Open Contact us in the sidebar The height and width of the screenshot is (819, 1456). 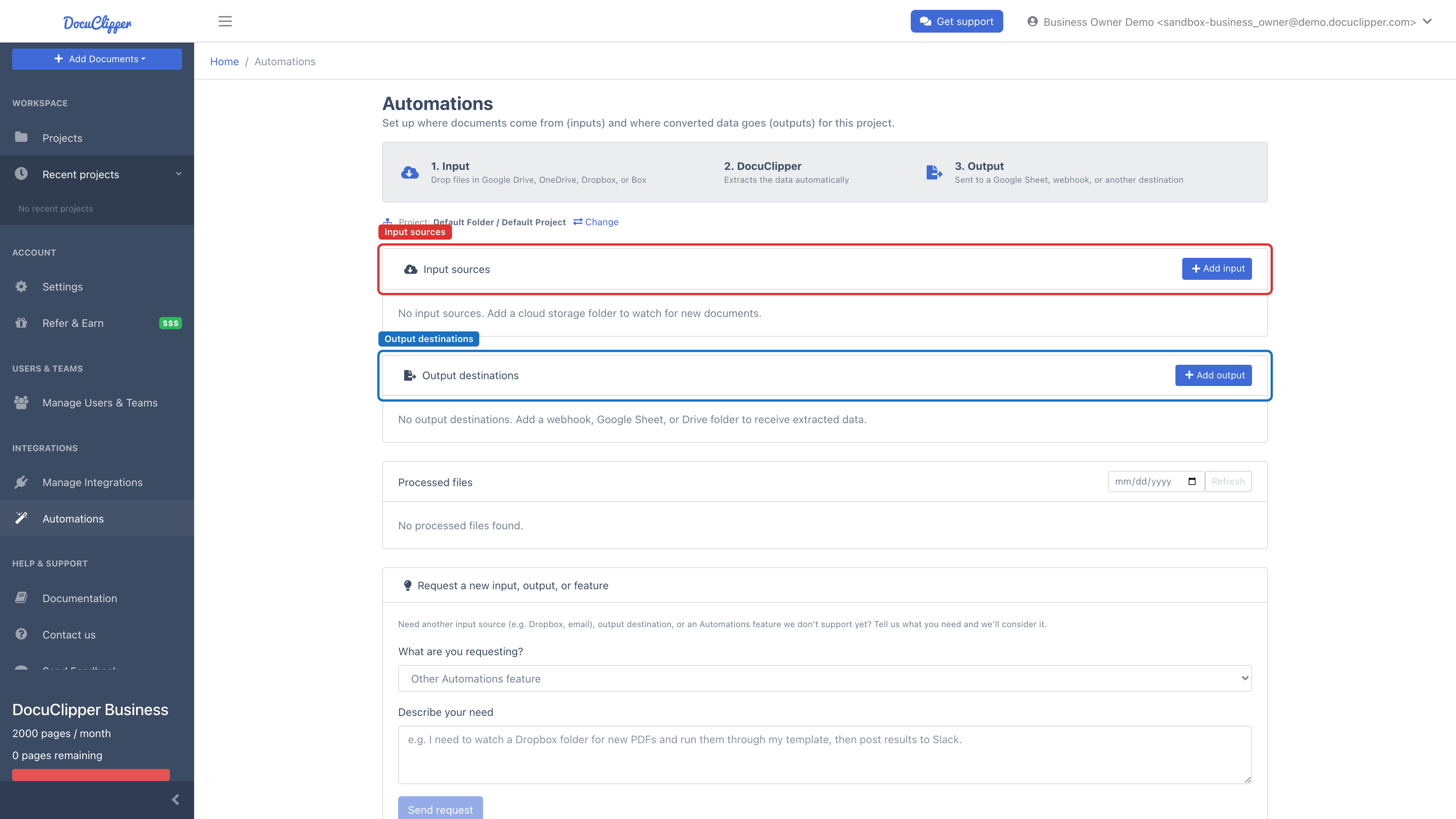pos(97,634)
